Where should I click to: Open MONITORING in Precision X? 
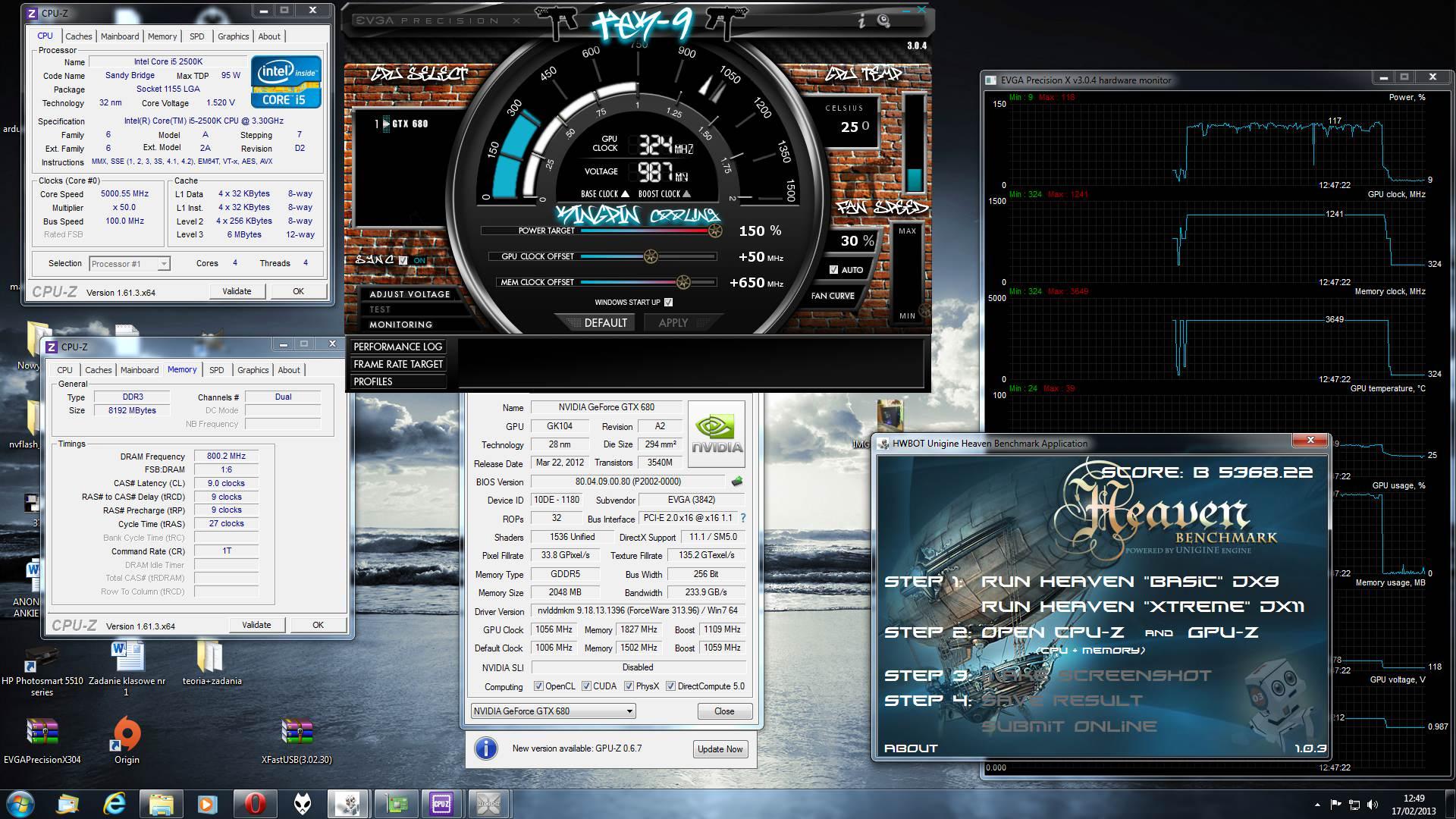[x=400, y=325]
